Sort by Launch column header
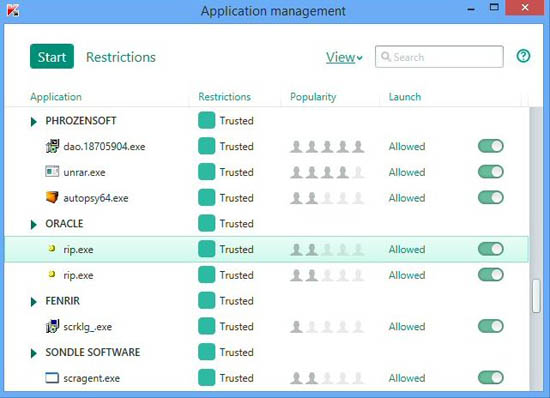 click(x=405, y=97)
